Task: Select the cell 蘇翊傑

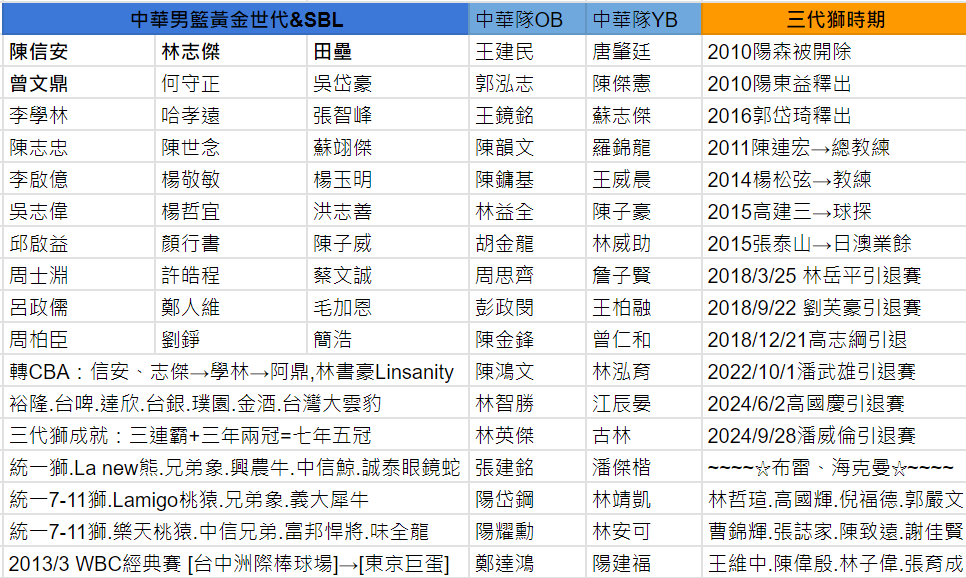Action: coord(388,147)
